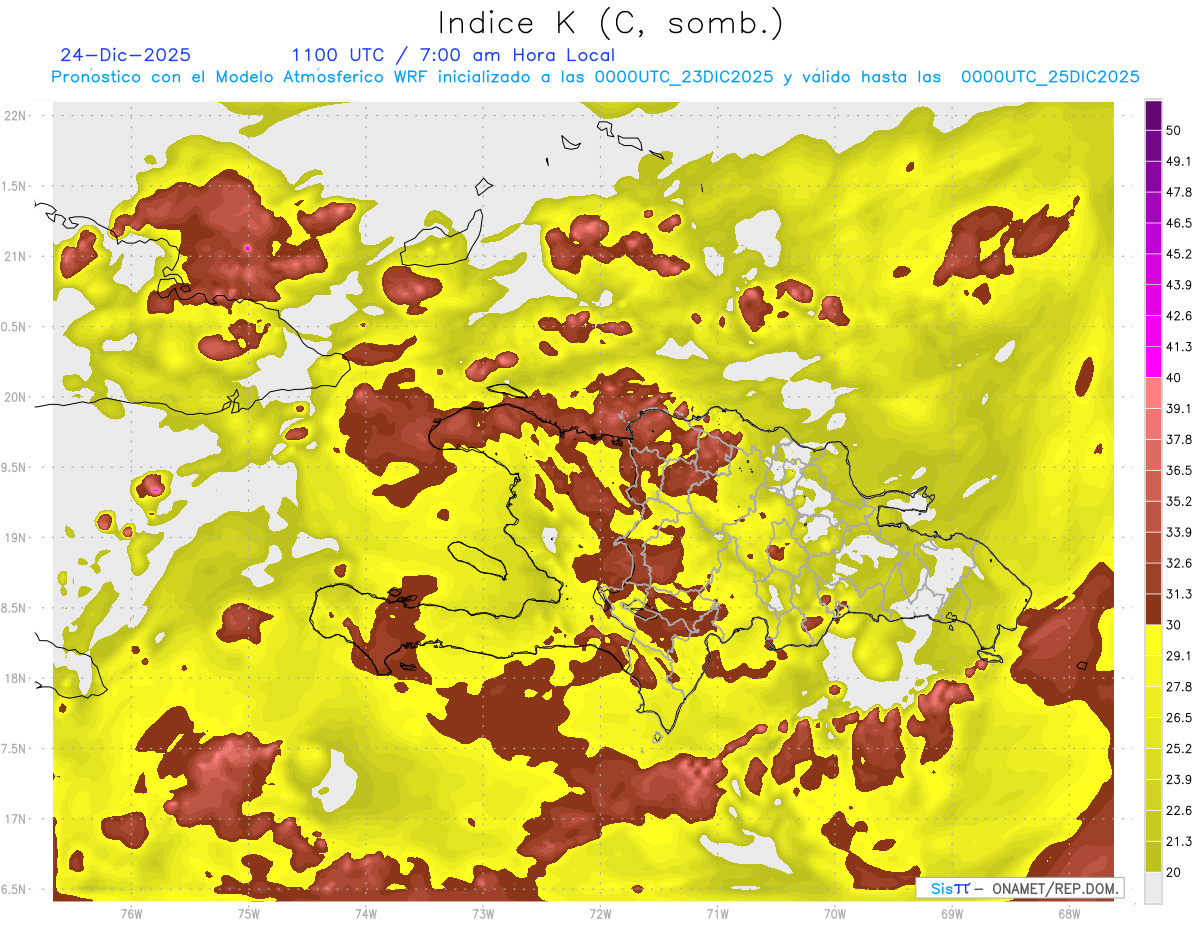This screenshot has width=1200, height=927.
Task: Click the '68W' longitude label
Action: coord(1068,913)
